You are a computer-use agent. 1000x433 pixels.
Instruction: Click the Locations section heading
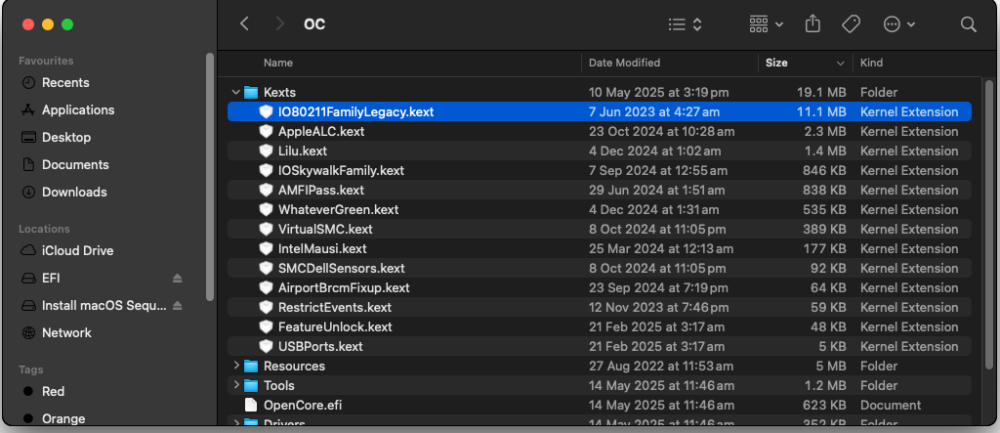click(x=44, y=229)
